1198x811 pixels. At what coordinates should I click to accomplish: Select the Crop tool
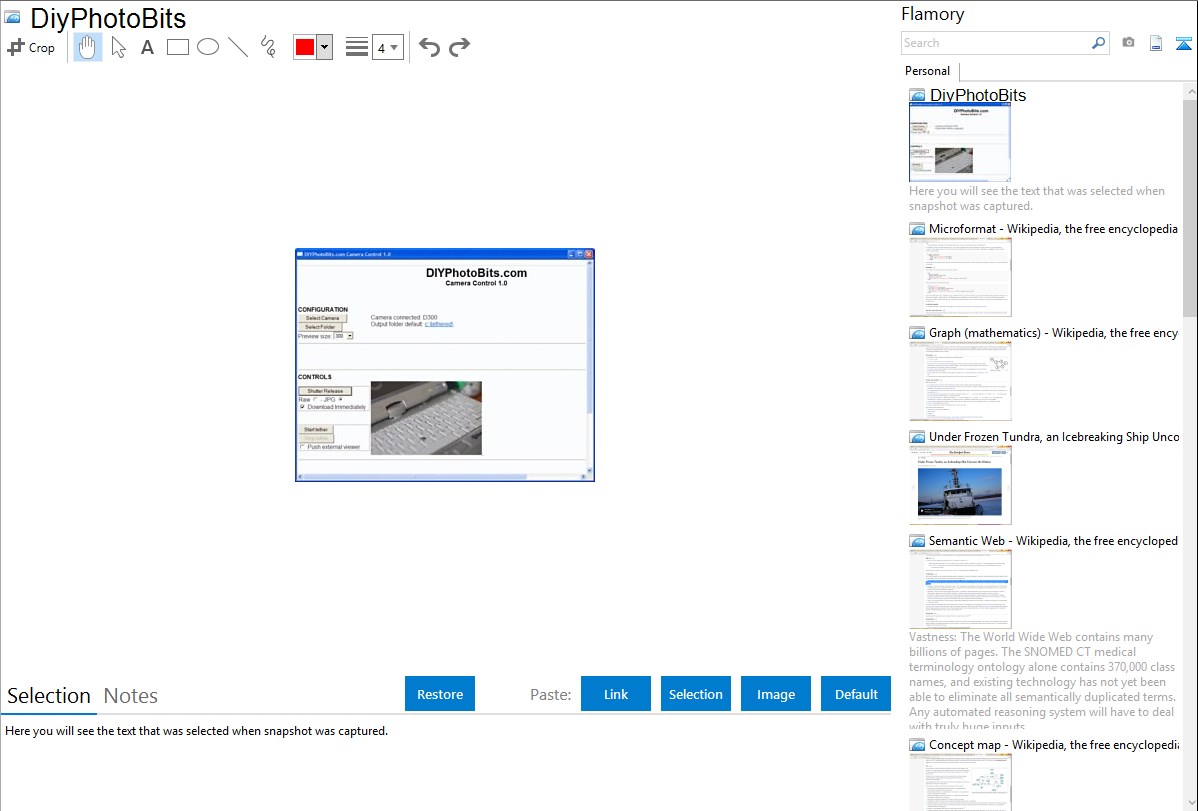(x=31, y=47)
